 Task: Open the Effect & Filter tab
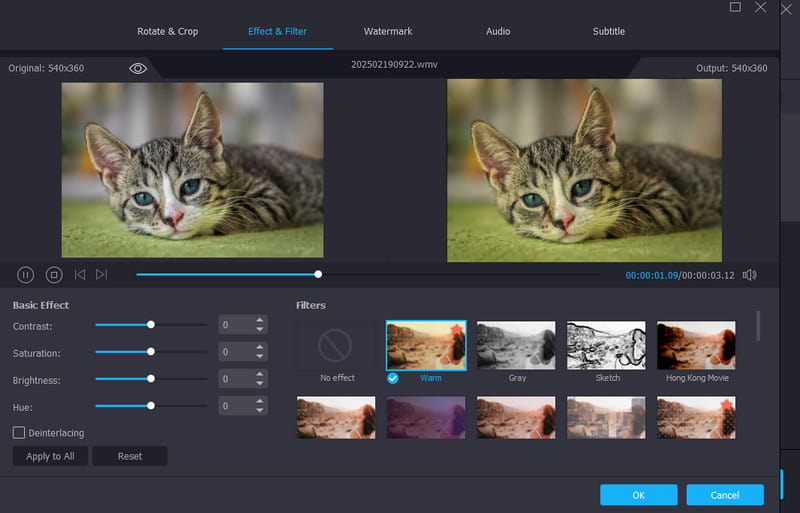tap(278, 31)
